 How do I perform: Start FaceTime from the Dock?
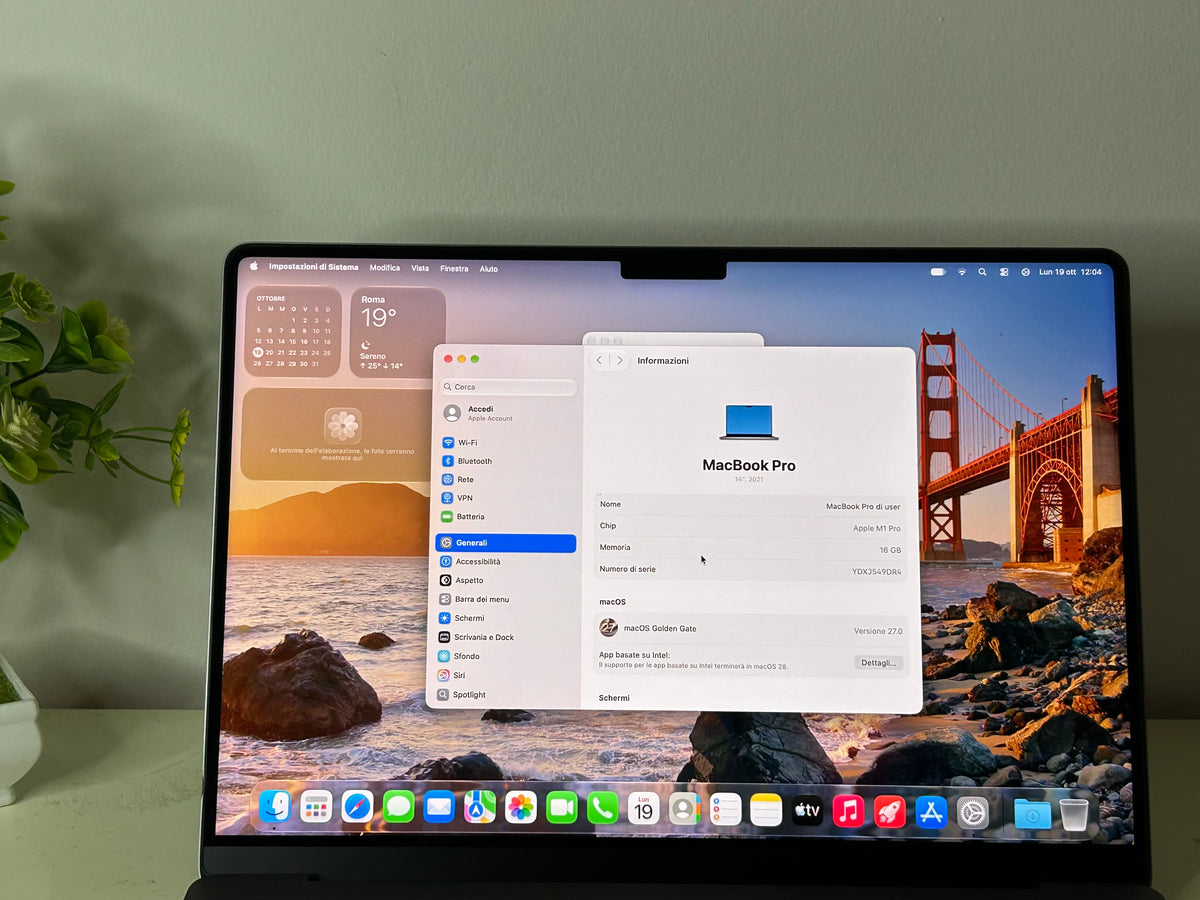click(562, 807)
